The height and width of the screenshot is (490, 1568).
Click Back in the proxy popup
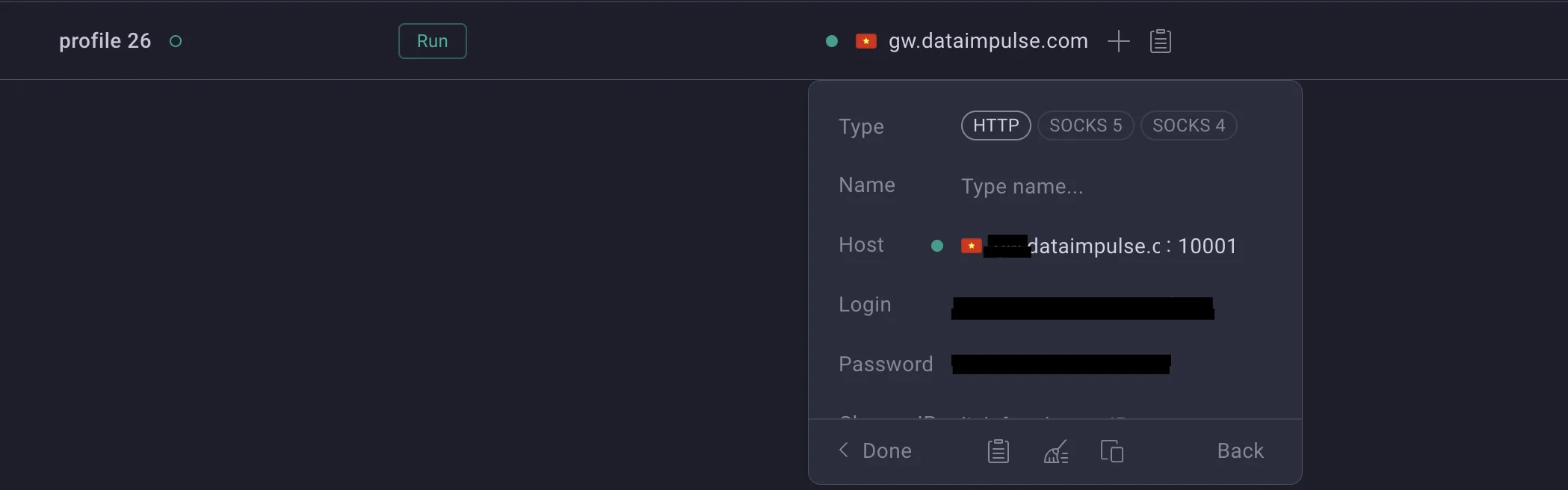click(1241, 451)
